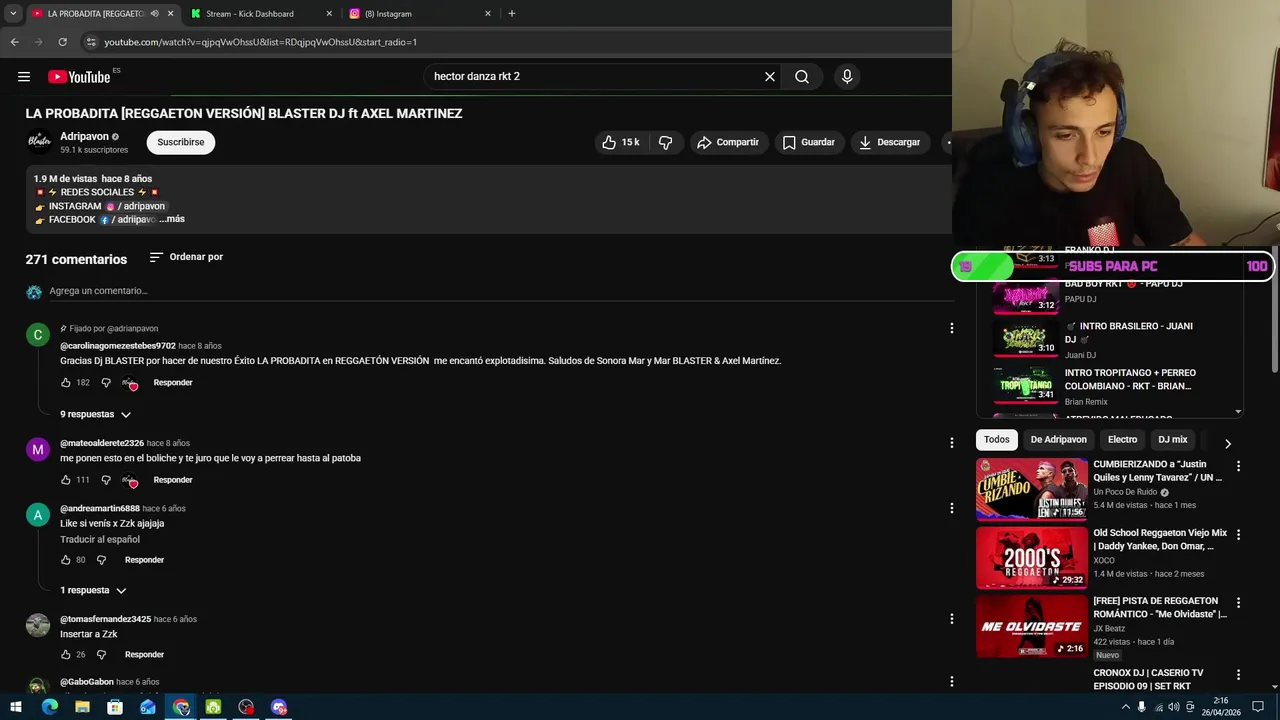Expand 9 respuestas replies

point(95,414)
